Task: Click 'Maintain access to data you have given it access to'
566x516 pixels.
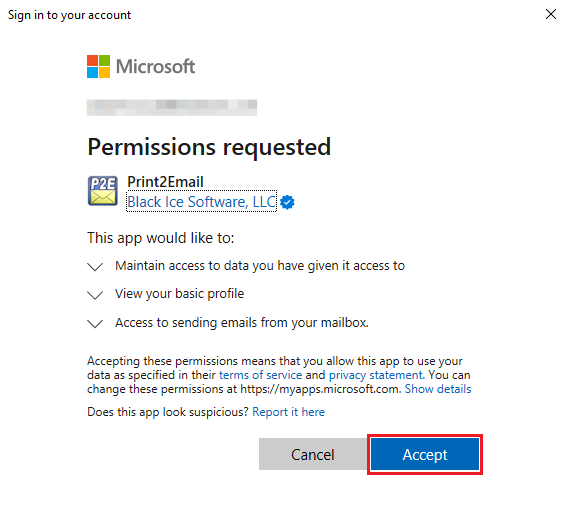Action: [260, 266]
